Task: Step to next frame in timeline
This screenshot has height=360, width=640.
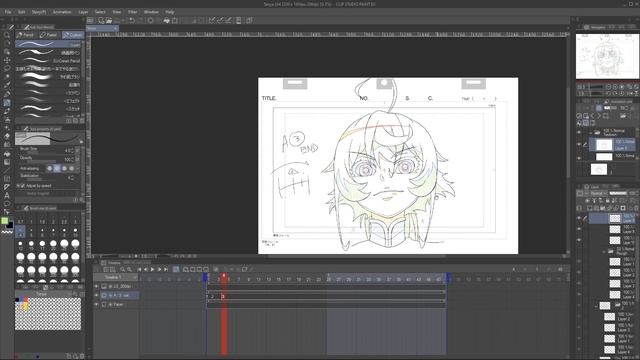Action: click(159, 269)
